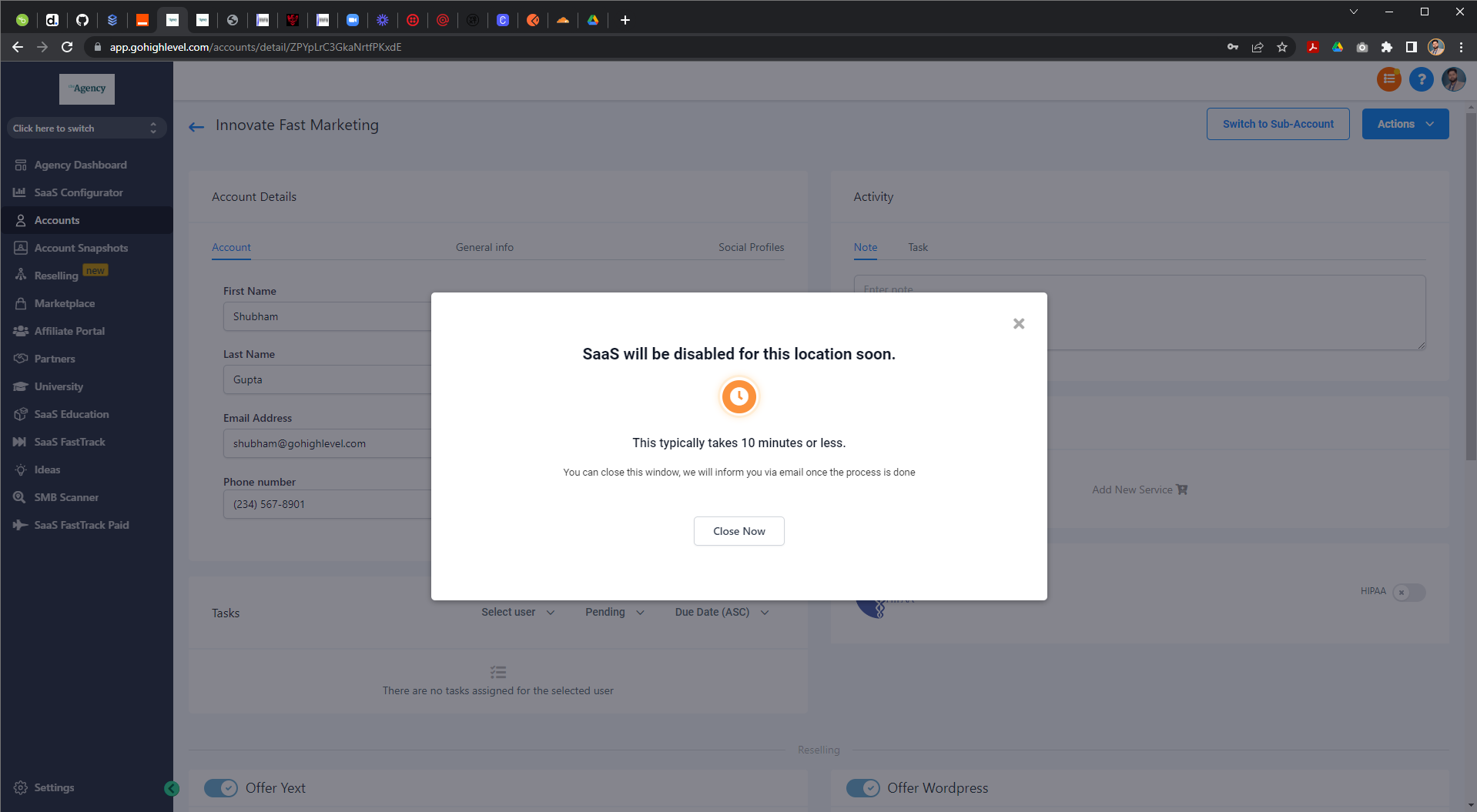Viewport: 1477px width, 812px height.
Task: Toggle the Offer Wordpress switch
Action: [x=862, y=787]
